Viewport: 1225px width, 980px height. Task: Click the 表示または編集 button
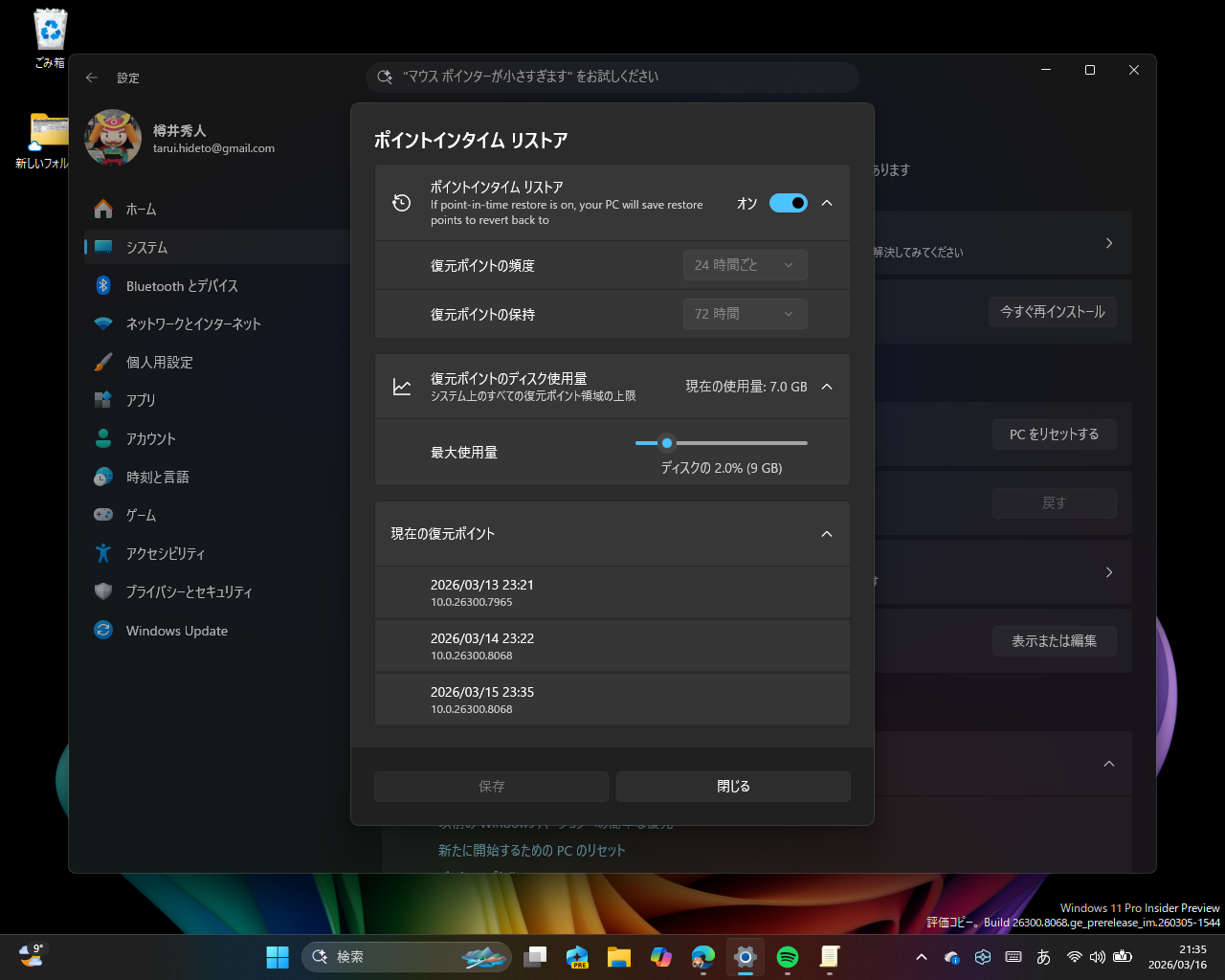click(1055, 641)
